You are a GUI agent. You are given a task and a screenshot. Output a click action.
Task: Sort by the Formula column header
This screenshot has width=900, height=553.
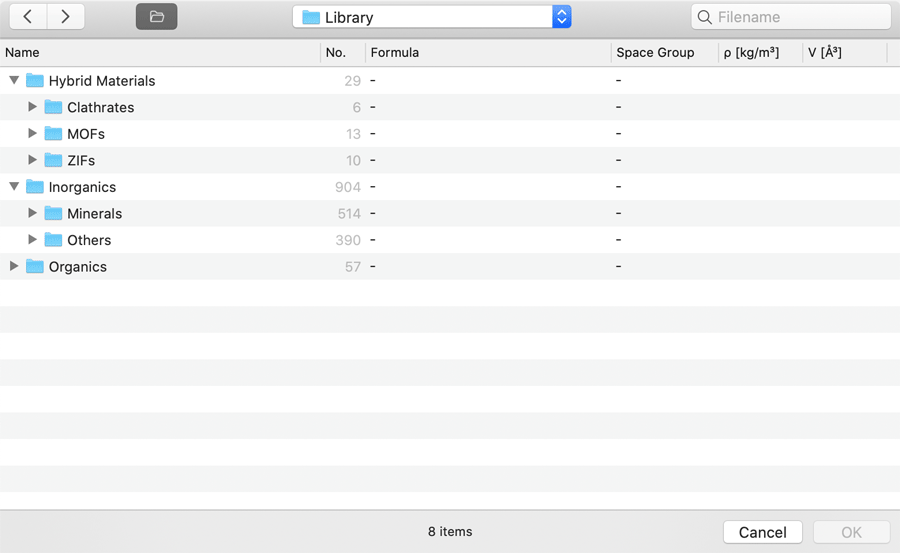point(487,53)
